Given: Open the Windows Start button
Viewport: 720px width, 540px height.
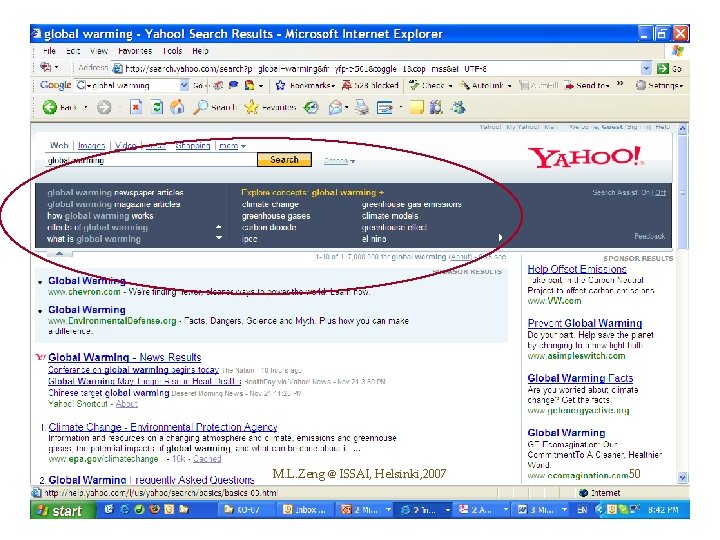Looking at the screenshot, I should tap(62, 510).
